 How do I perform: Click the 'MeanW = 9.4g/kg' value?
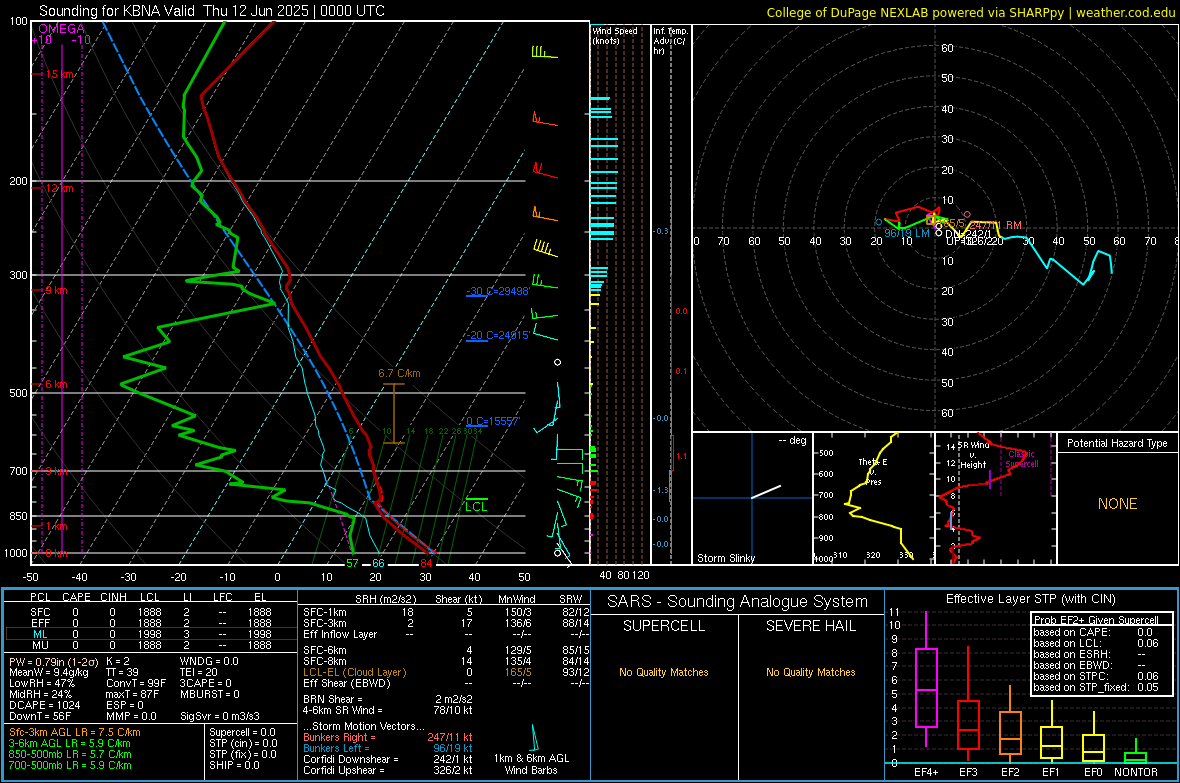pos(48,672)
